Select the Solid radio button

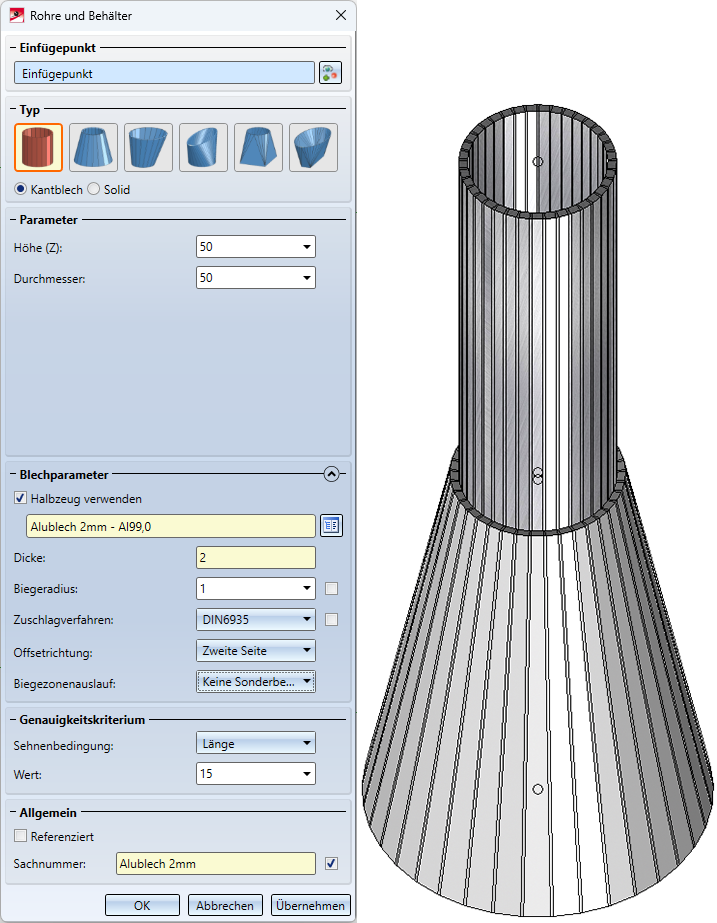click(94, 189)
